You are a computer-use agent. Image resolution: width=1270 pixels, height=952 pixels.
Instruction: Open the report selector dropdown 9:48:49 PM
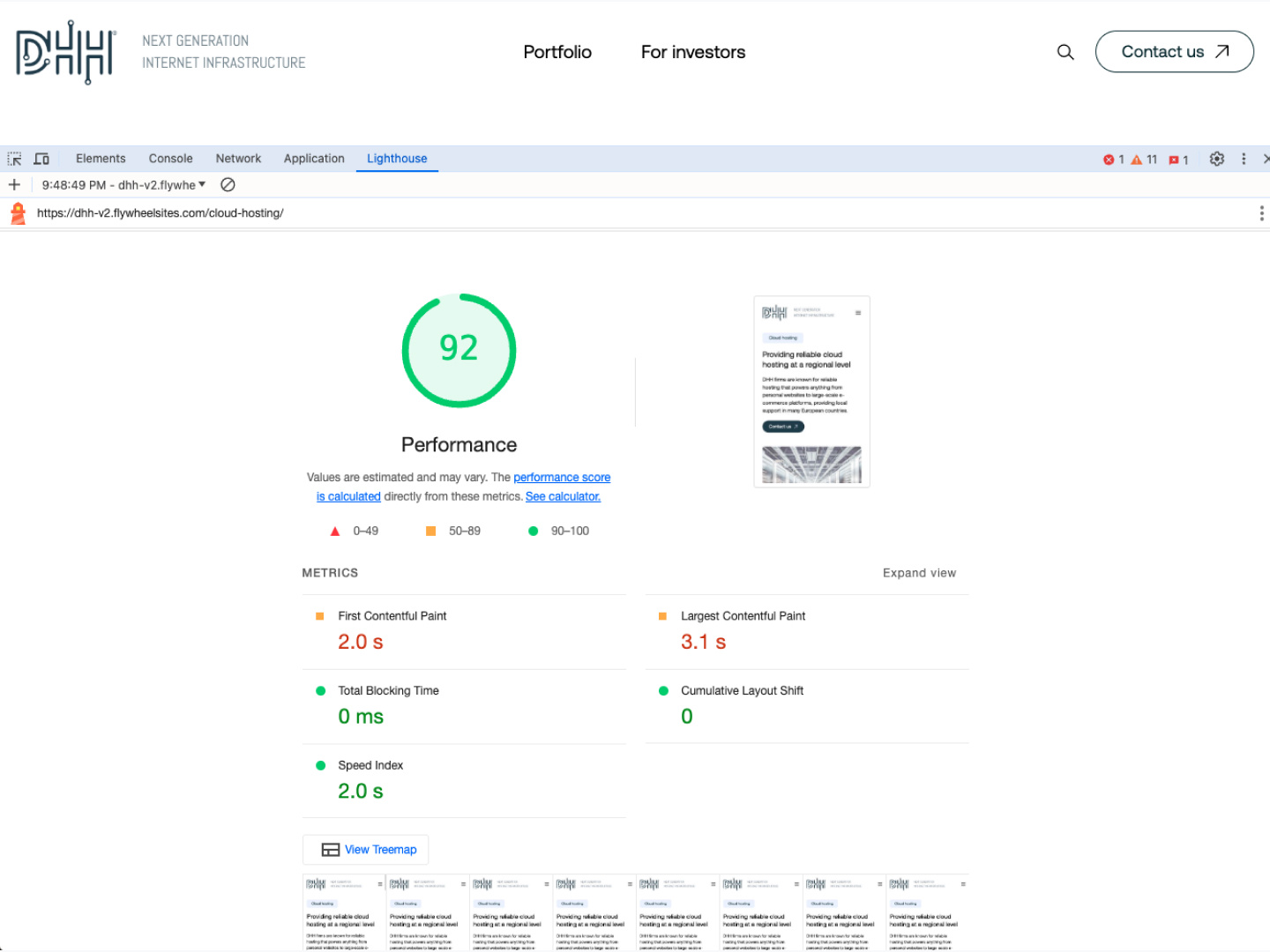coord(123,185)
